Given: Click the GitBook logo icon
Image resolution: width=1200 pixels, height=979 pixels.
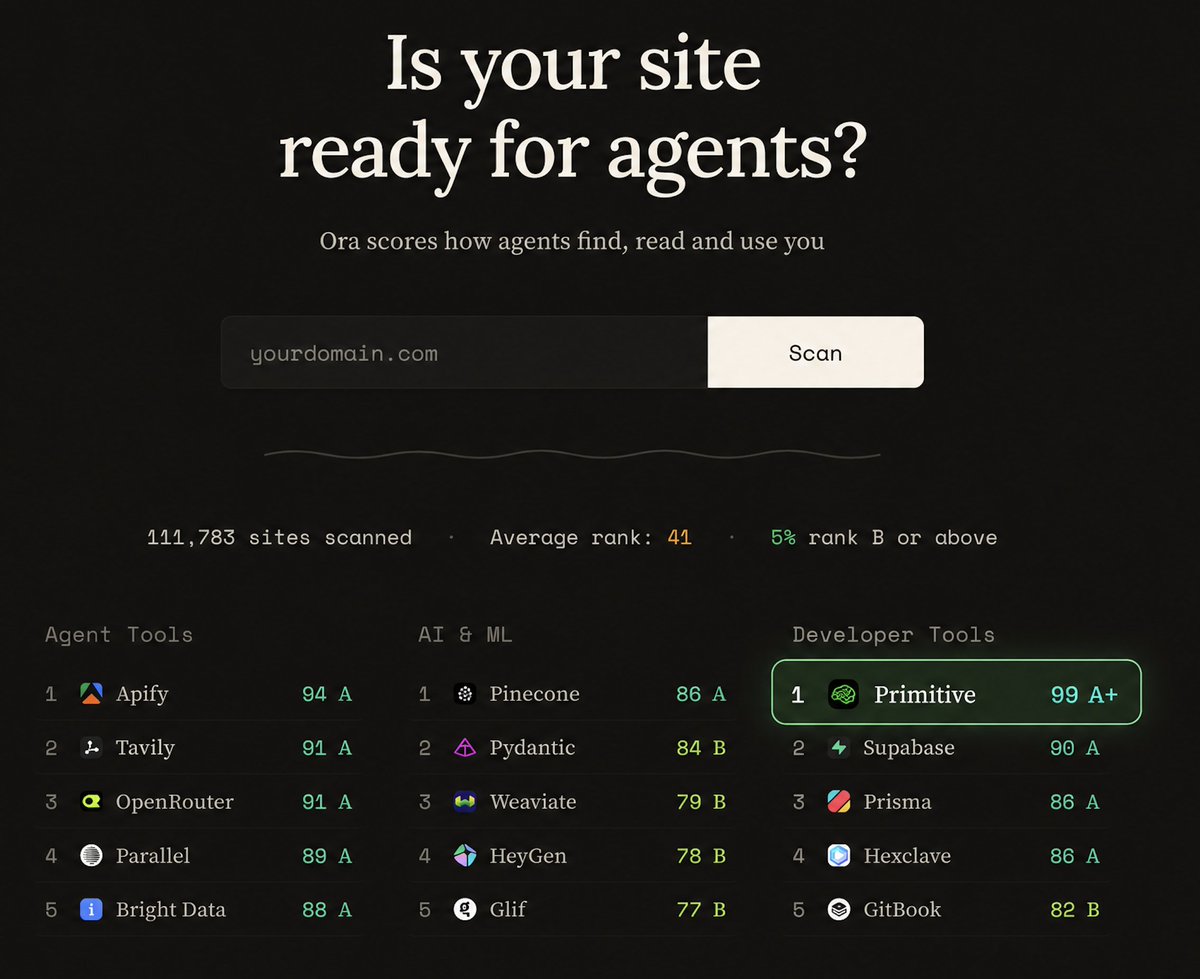Looking at the screenshot, I should 839,910.
